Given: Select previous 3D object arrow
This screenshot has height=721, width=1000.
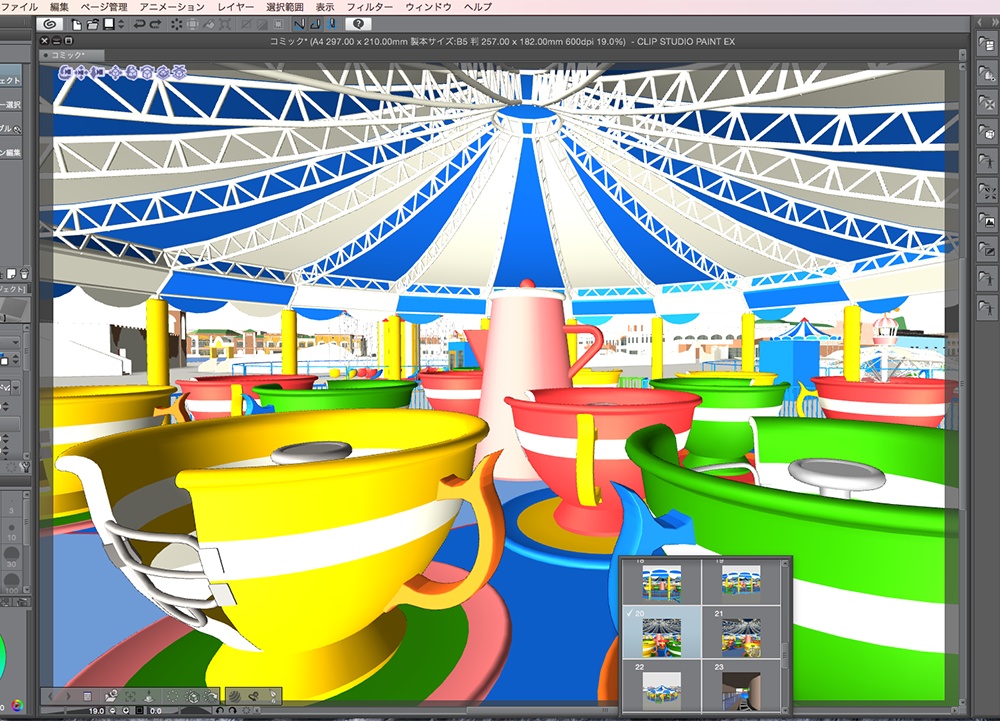Looking at the screenshot, I should (51, 696).
